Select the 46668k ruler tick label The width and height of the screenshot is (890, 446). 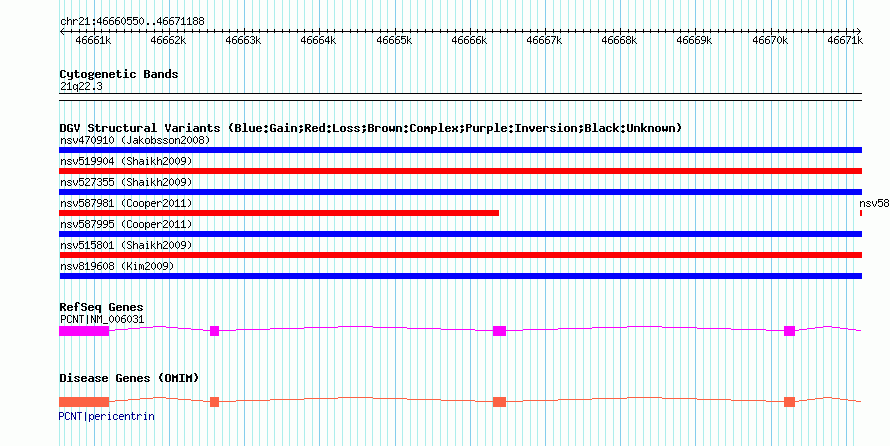pos(619,41)
